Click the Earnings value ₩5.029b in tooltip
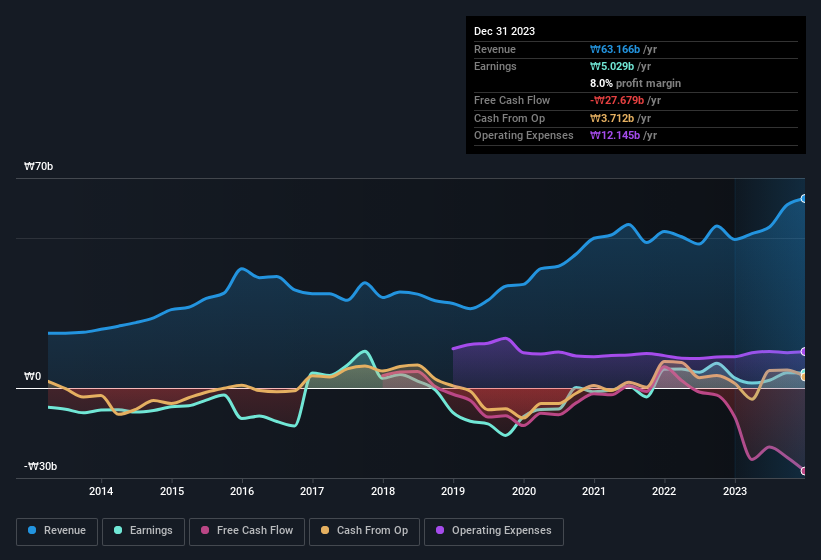This screenshot has height=560, width=821. point(613,66)
